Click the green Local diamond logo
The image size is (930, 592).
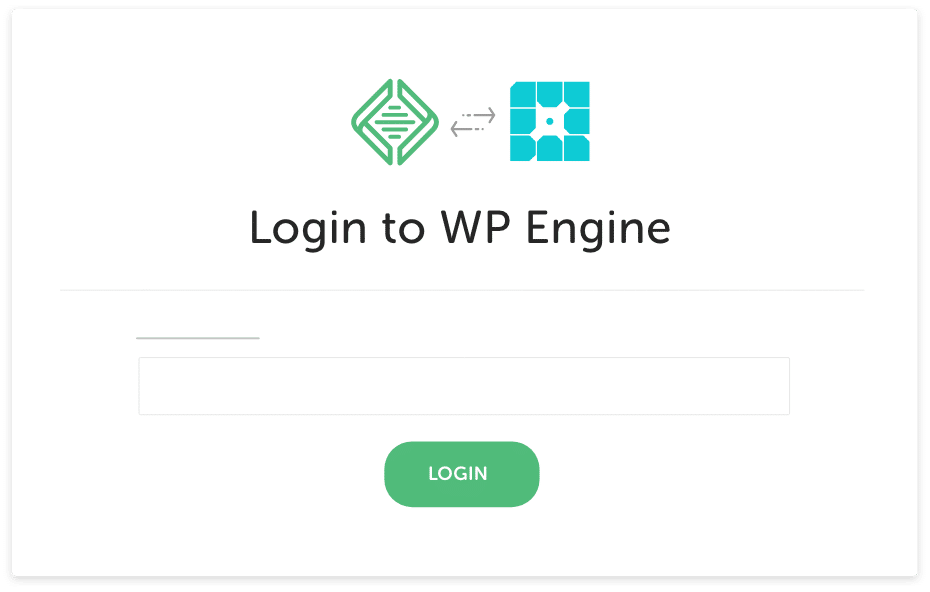pos(394,122)
